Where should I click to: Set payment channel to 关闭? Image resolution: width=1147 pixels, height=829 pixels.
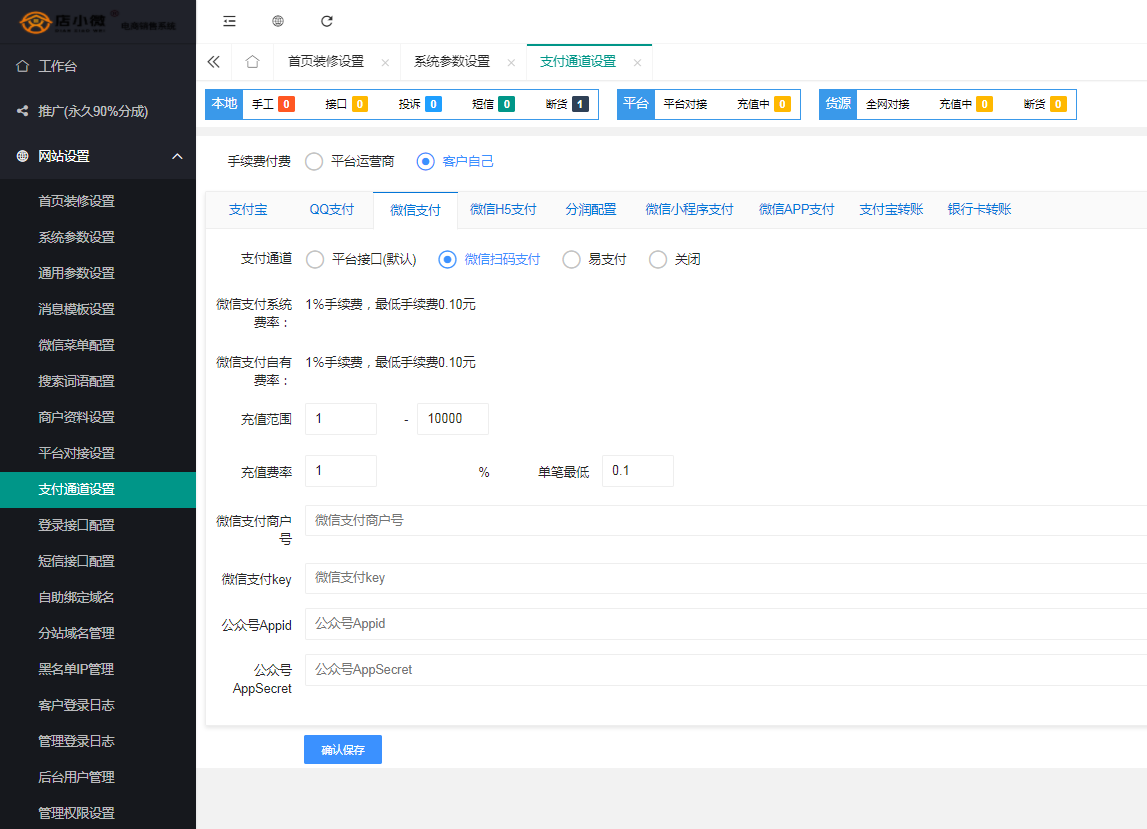(x=658, y=260)
